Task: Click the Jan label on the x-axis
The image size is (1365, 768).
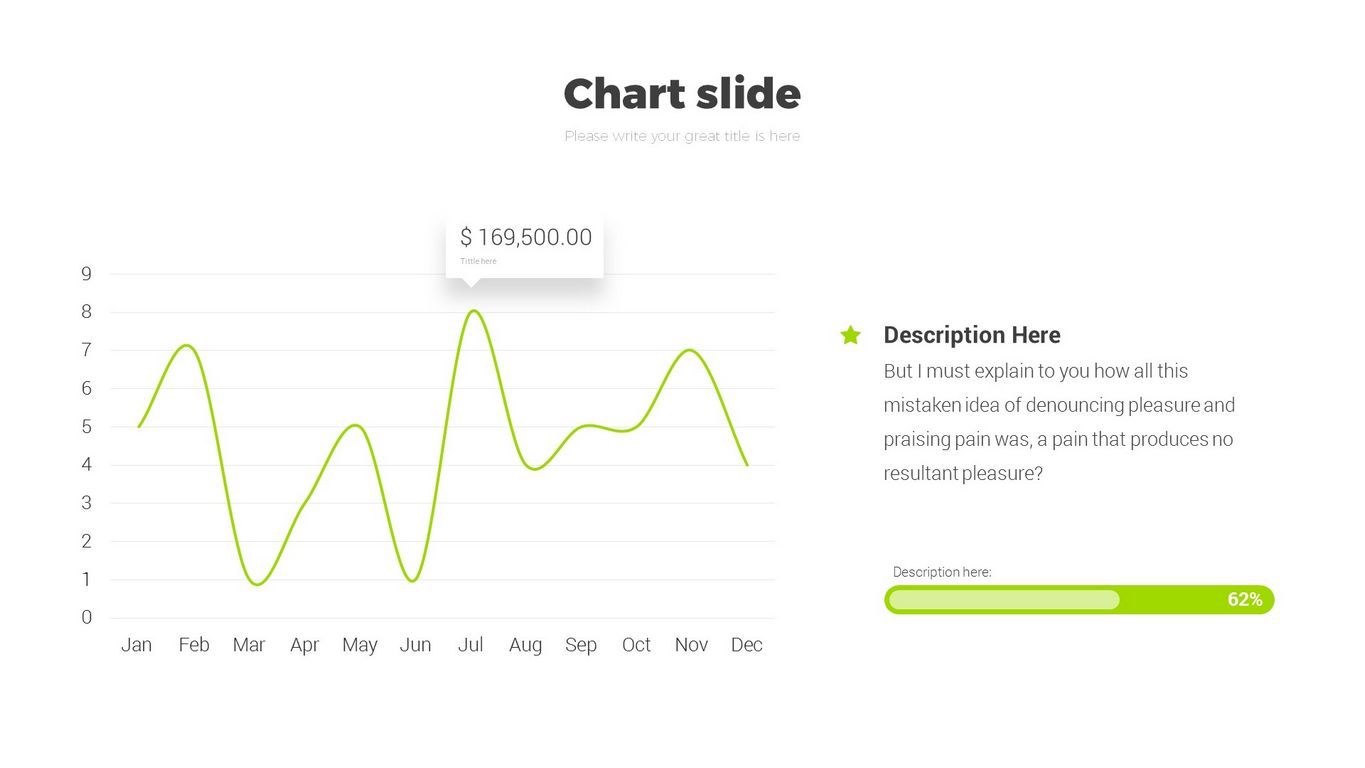Action: [x=136, y=645]
